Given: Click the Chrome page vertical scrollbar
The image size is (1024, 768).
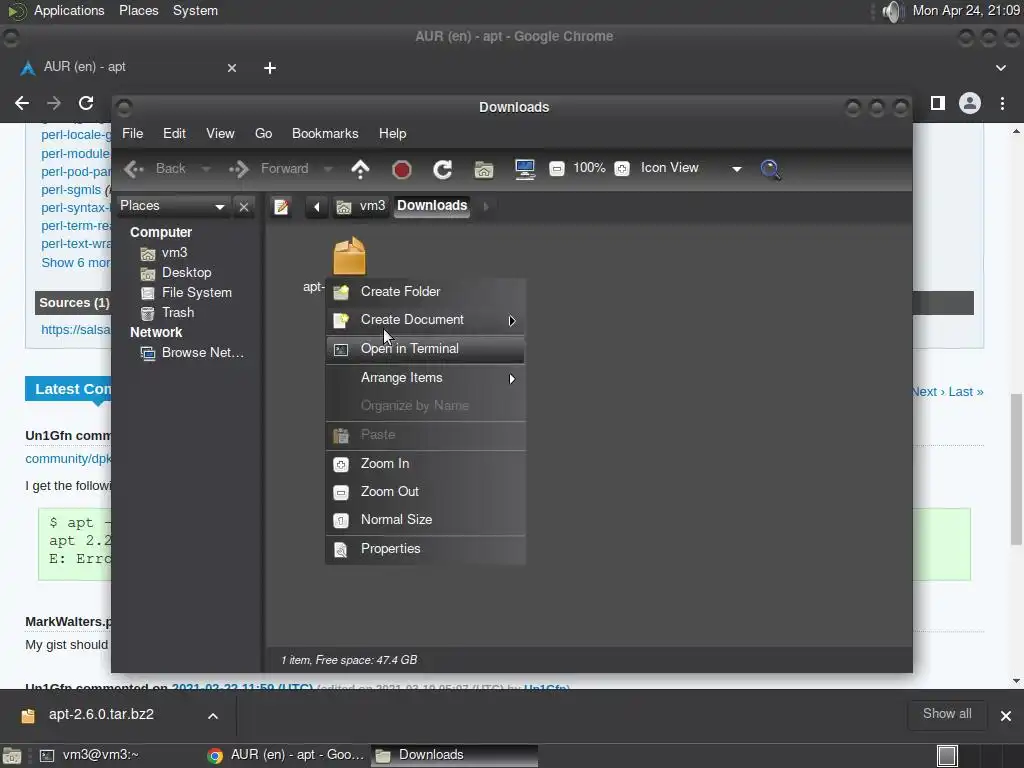Looking at the screenshot, I should click(1016, 470).
